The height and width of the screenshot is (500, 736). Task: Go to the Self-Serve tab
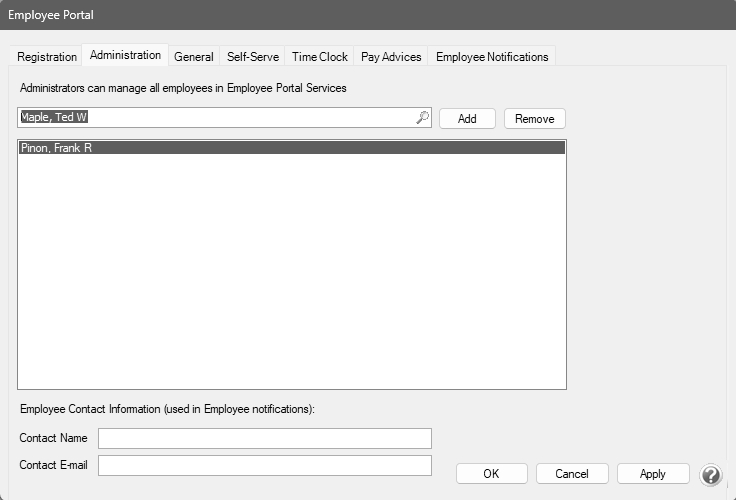click(253, 57)
